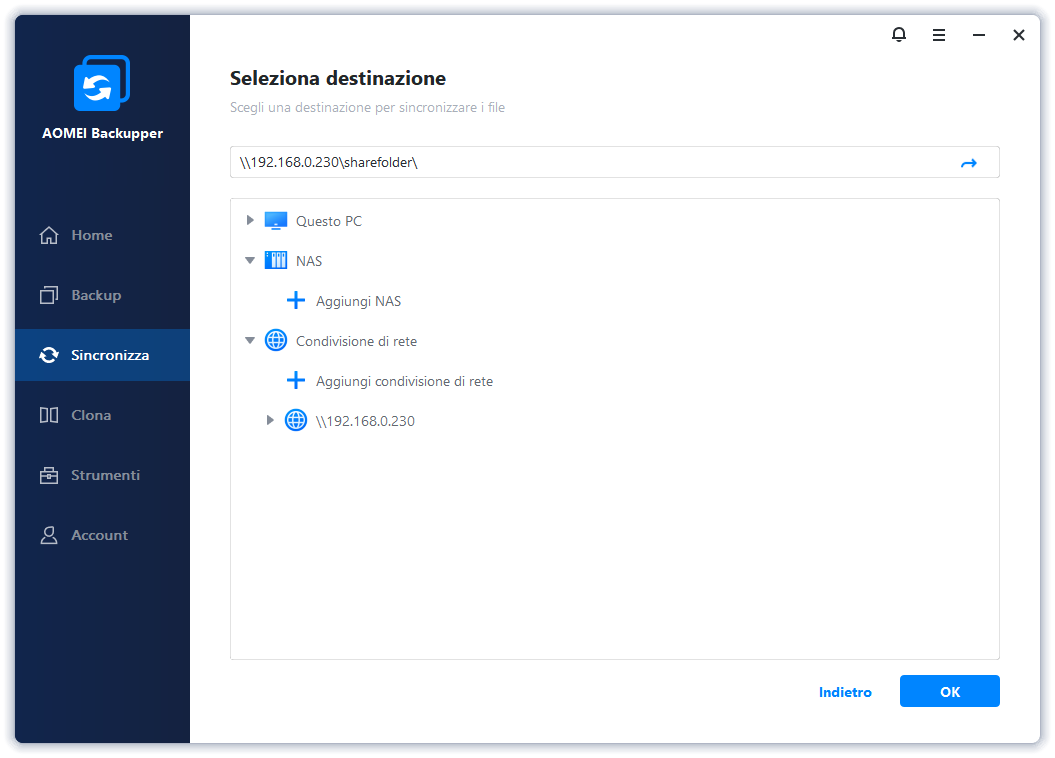Minimize the AOMEI Backupper window
Viewport: 1055px width, 758px height.
pos(979,35)
